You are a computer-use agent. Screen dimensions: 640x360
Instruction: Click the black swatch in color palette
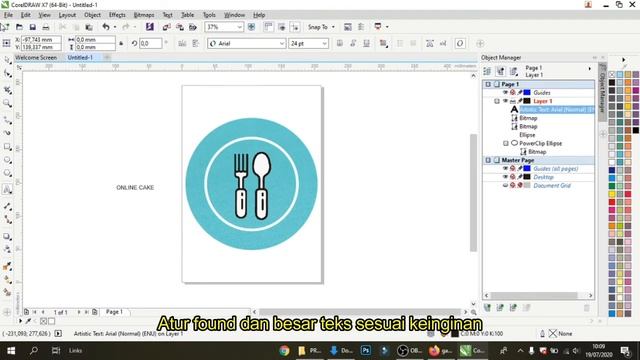tap(612, 82)
